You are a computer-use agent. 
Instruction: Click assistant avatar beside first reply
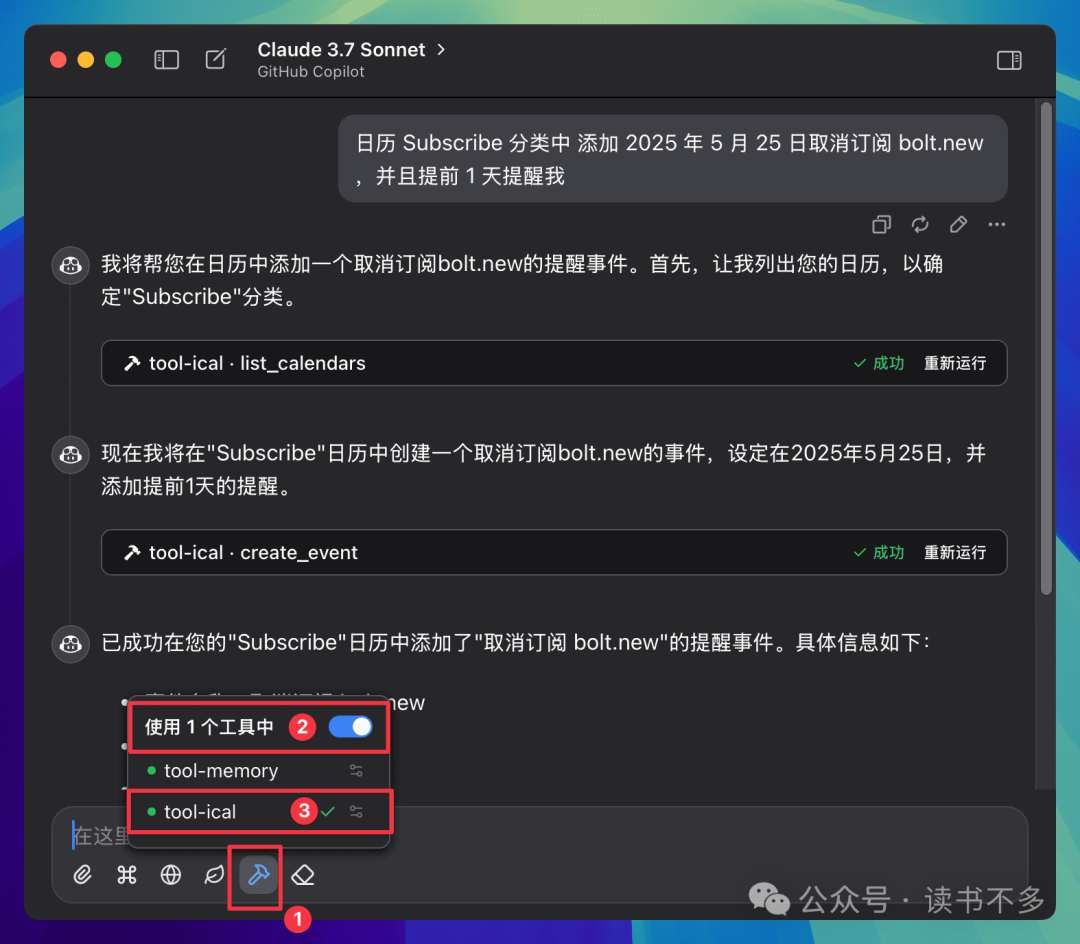coord(70,265)
